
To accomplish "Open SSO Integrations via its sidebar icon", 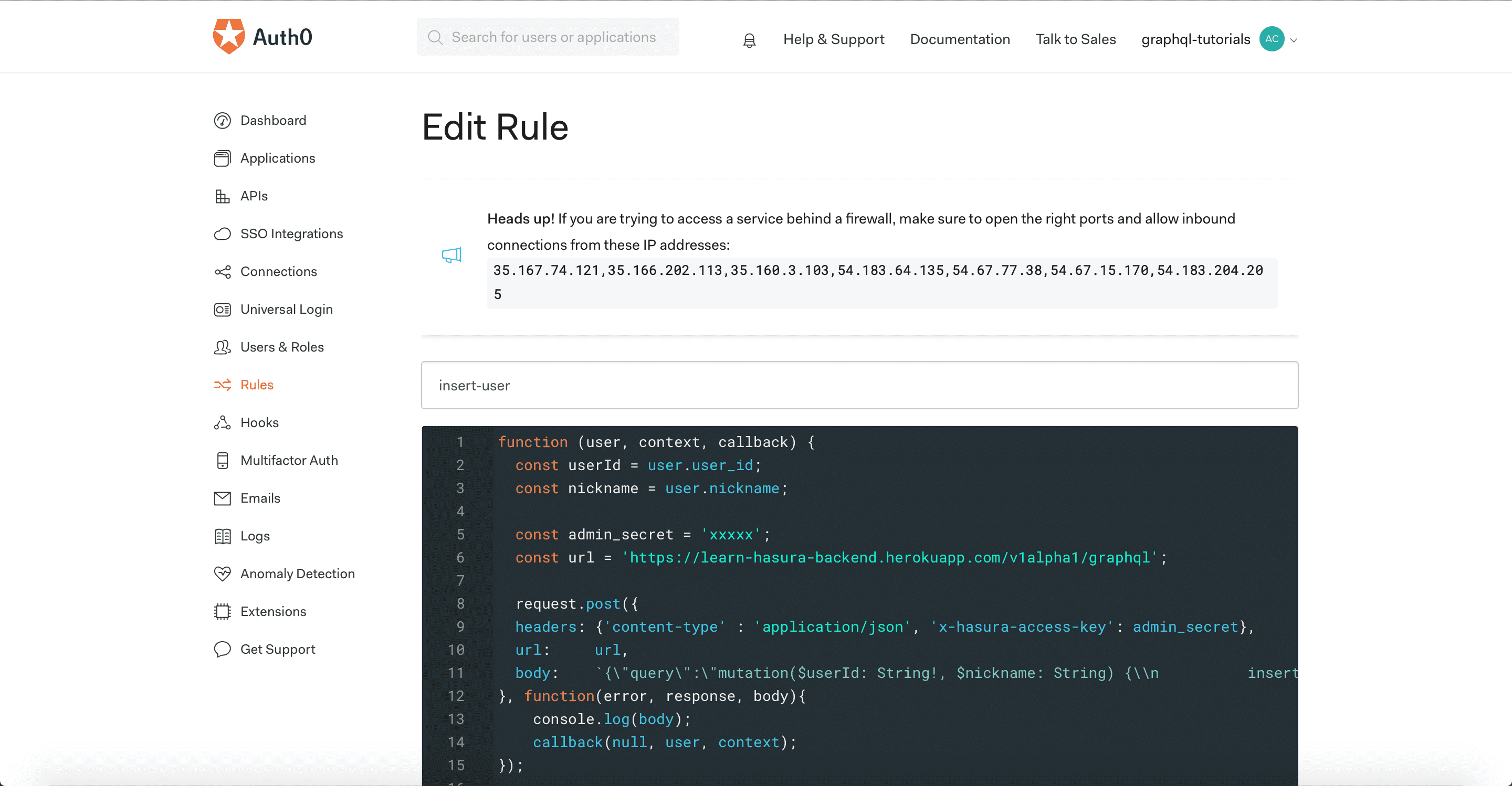I will click(x=223, y=233).
